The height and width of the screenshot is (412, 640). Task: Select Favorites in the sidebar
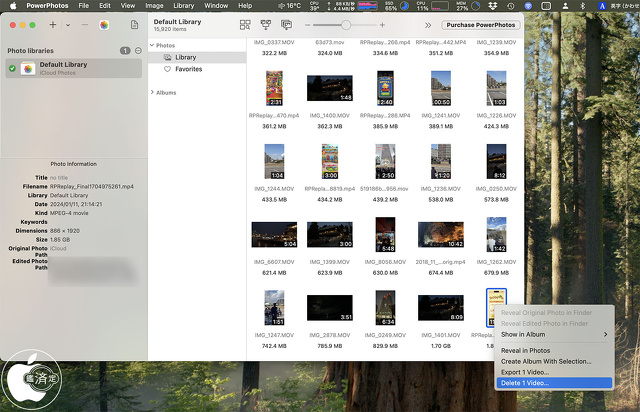coord(188,70)
